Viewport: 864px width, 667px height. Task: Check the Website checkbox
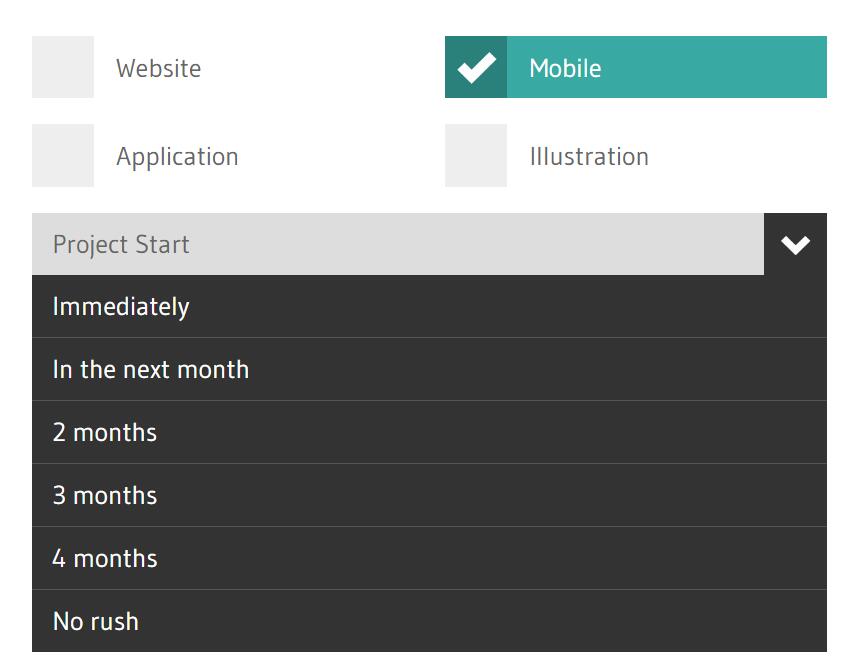63,67
